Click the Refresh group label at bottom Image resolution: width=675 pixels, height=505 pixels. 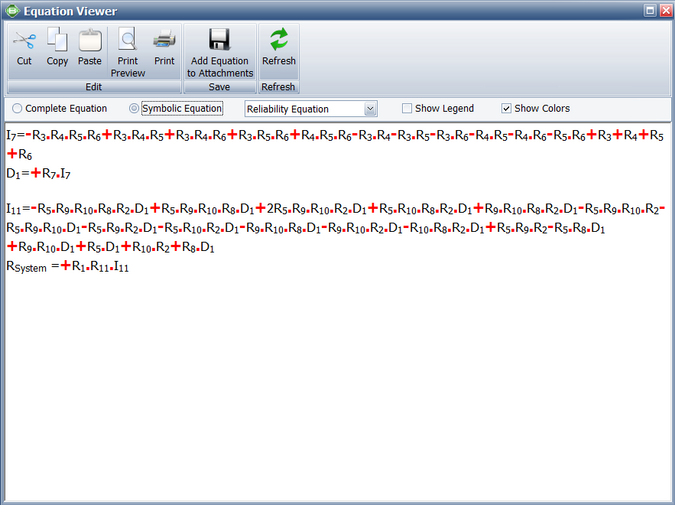pyautogui.click(x=278, y=87)
